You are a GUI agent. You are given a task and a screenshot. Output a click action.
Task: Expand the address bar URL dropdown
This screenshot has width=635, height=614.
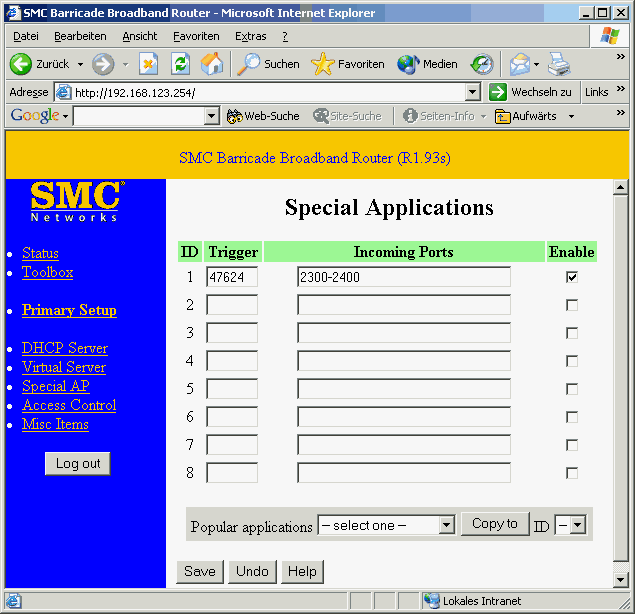click(x=473, y=92)
